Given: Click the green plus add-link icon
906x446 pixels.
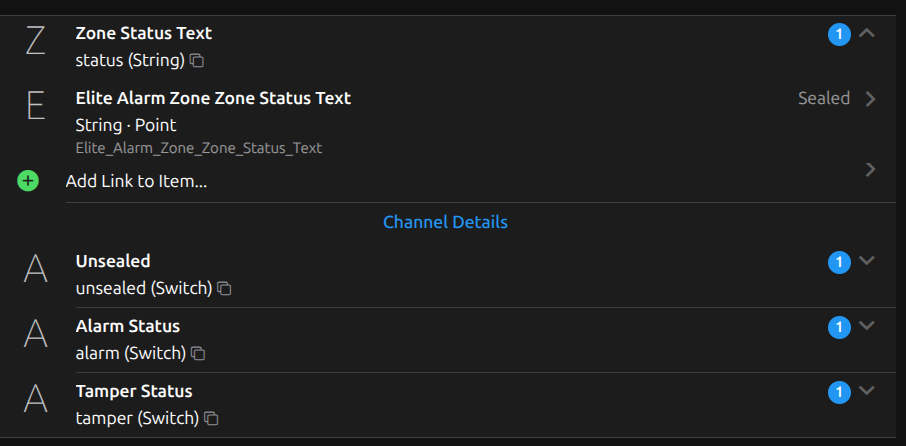Looking at the screenshot, I should click(x=28, y=181).
